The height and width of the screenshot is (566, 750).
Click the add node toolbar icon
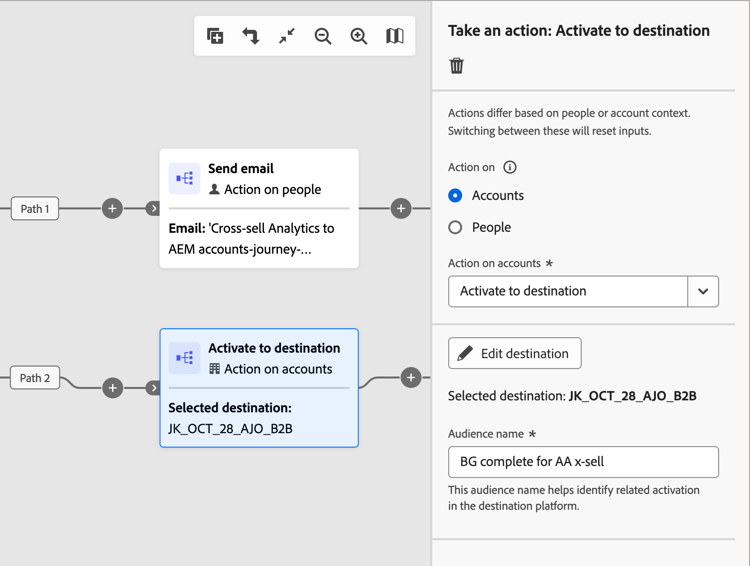(215, 36)
